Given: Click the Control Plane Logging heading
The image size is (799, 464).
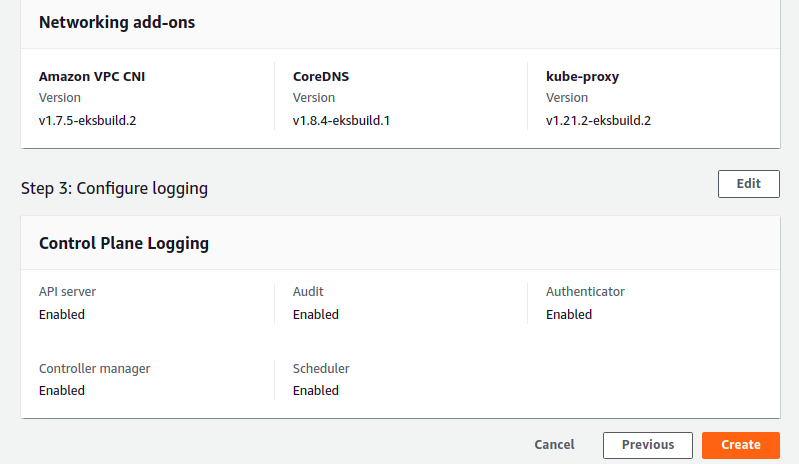Looking at the screenshot, I should (124, 243).
